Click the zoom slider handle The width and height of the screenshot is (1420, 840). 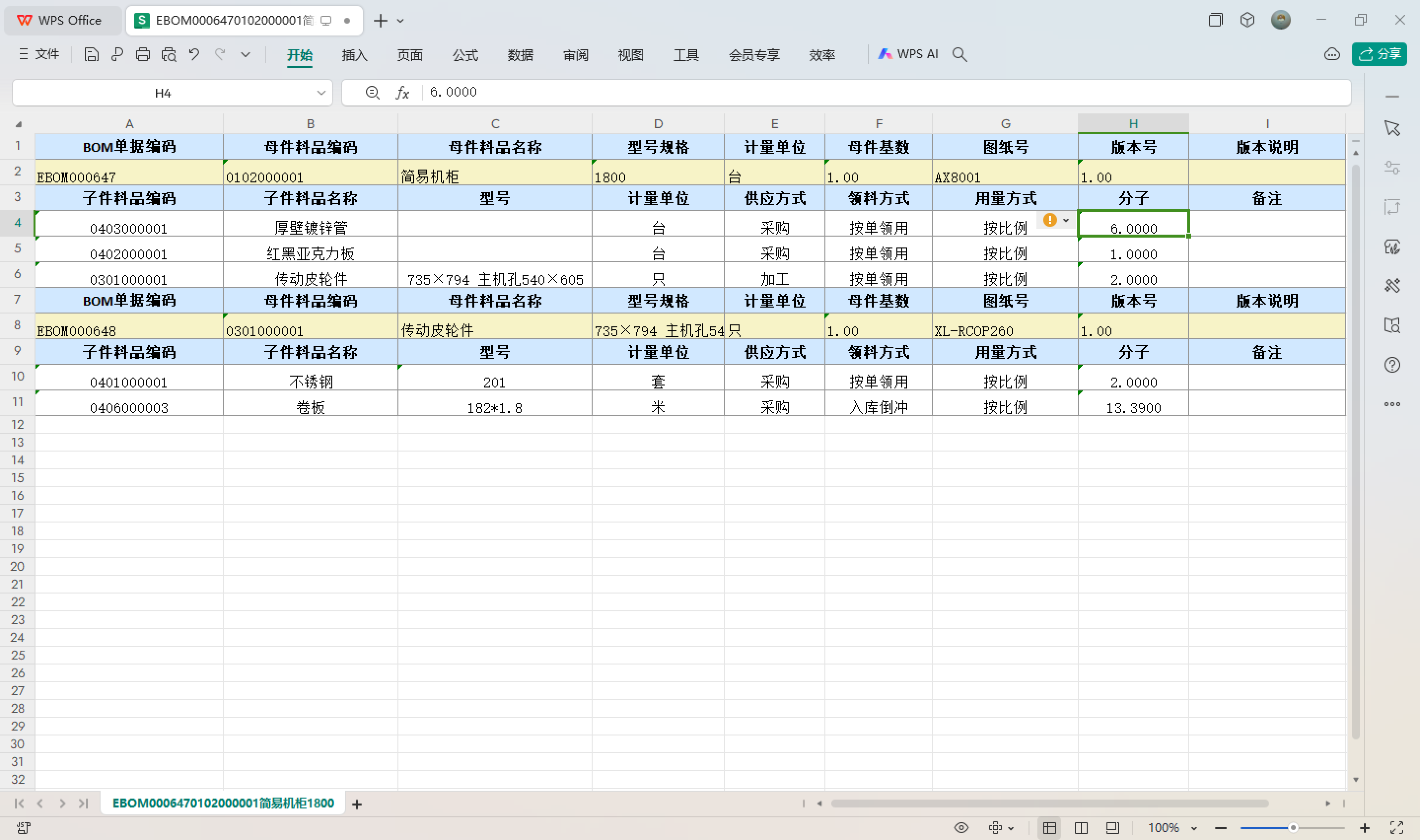1293,828
